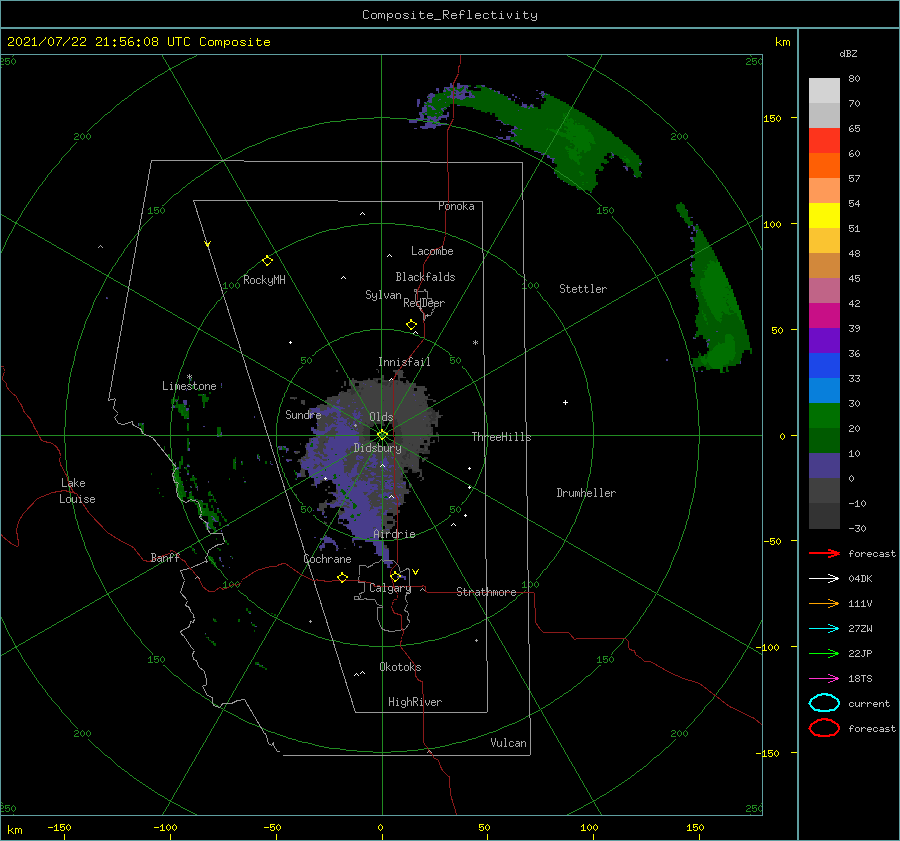Select the orange 60-57 dBZ swatch

coord(824,166)
